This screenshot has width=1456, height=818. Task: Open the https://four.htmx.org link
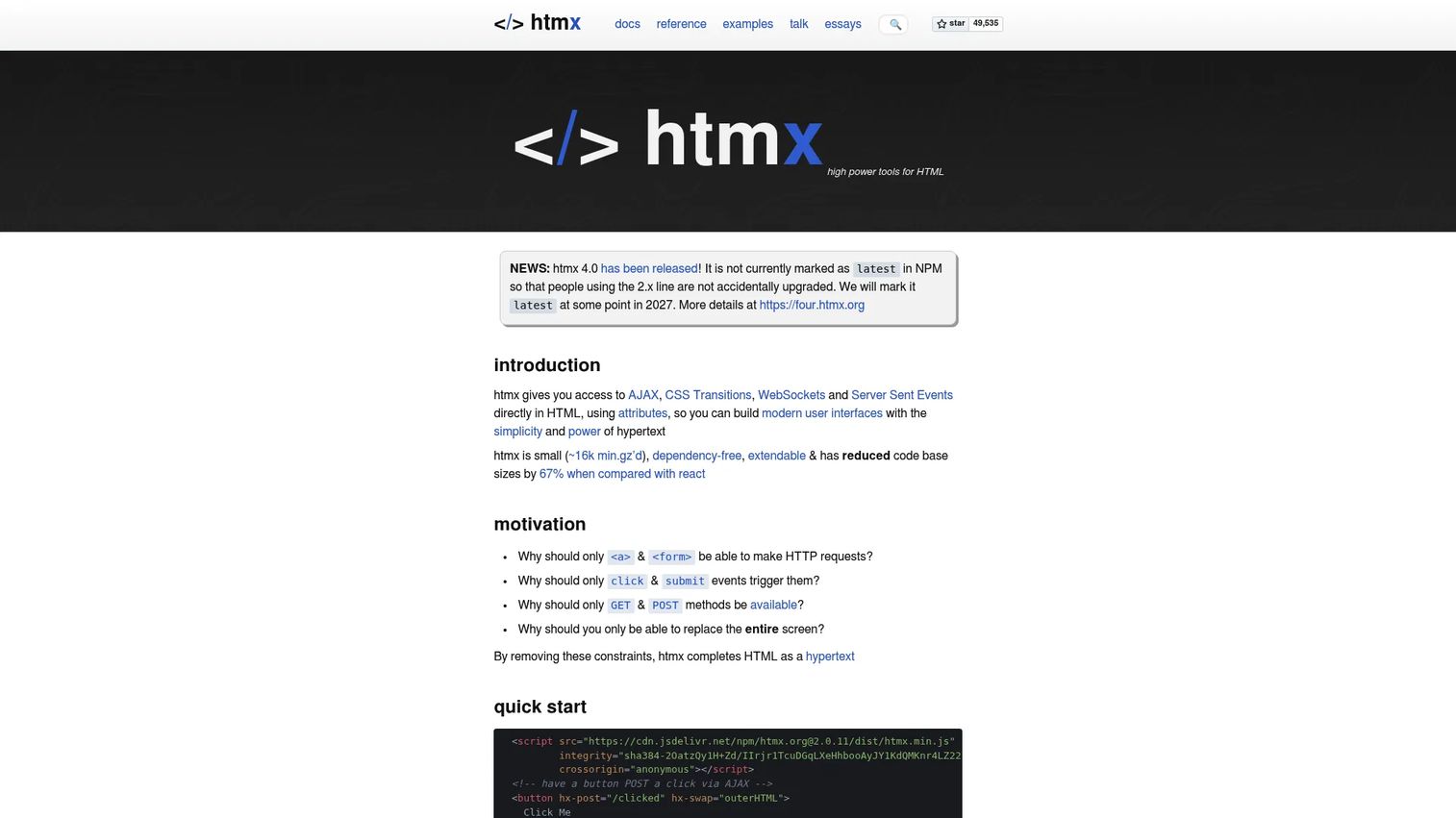tap(812, 305)
